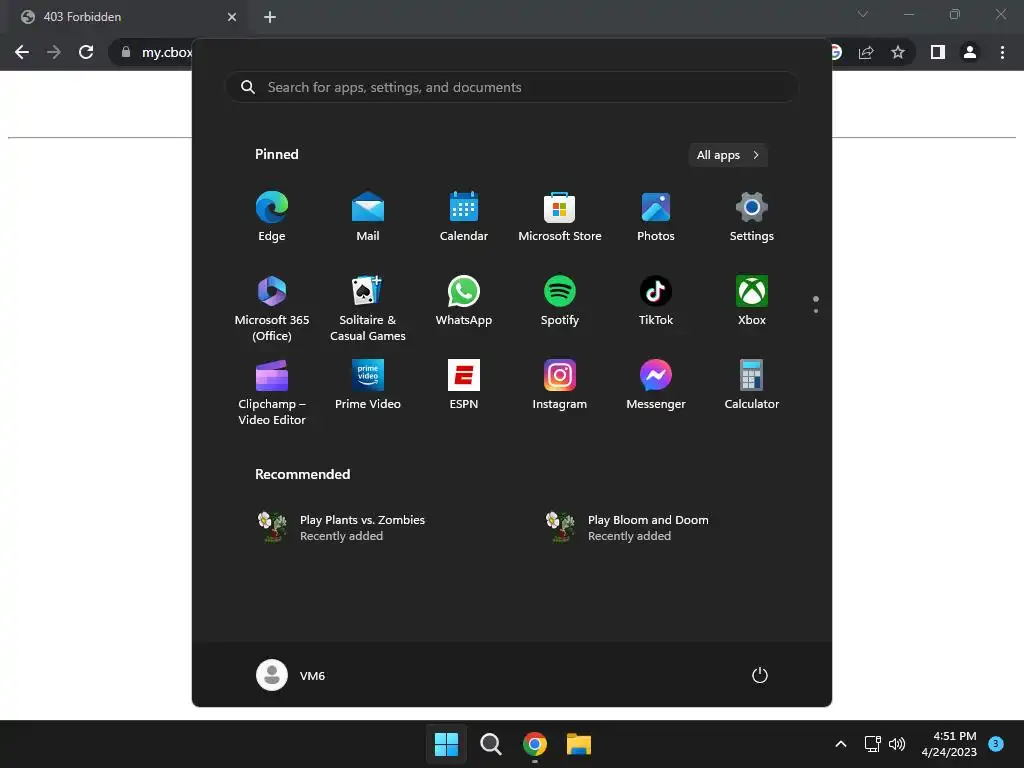Open Chrome profile menu
Screen dimensions: 1024x768
pos(970,52)
